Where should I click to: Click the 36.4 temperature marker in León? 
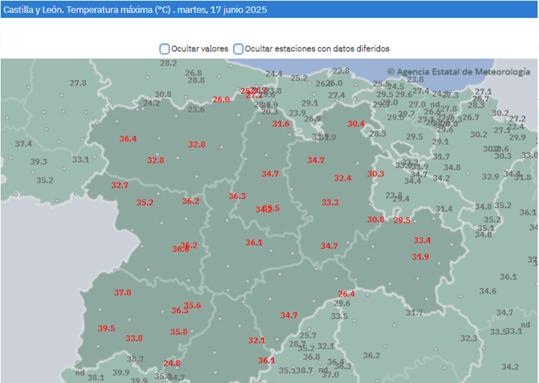(128, 139)
